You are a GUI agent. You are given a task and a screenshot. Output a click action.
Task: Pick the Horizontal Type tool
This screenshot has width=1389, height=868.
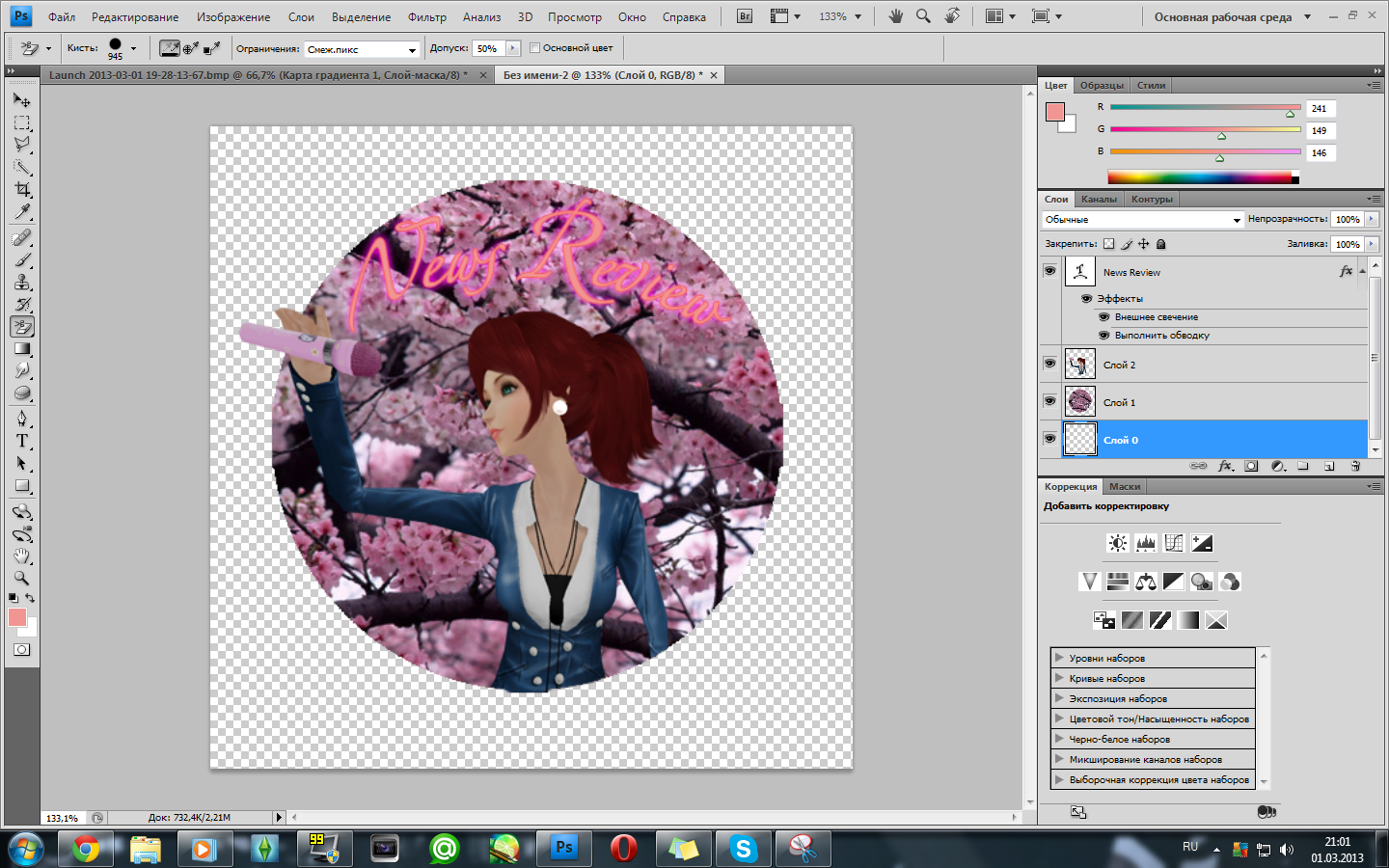pos(22,441)
